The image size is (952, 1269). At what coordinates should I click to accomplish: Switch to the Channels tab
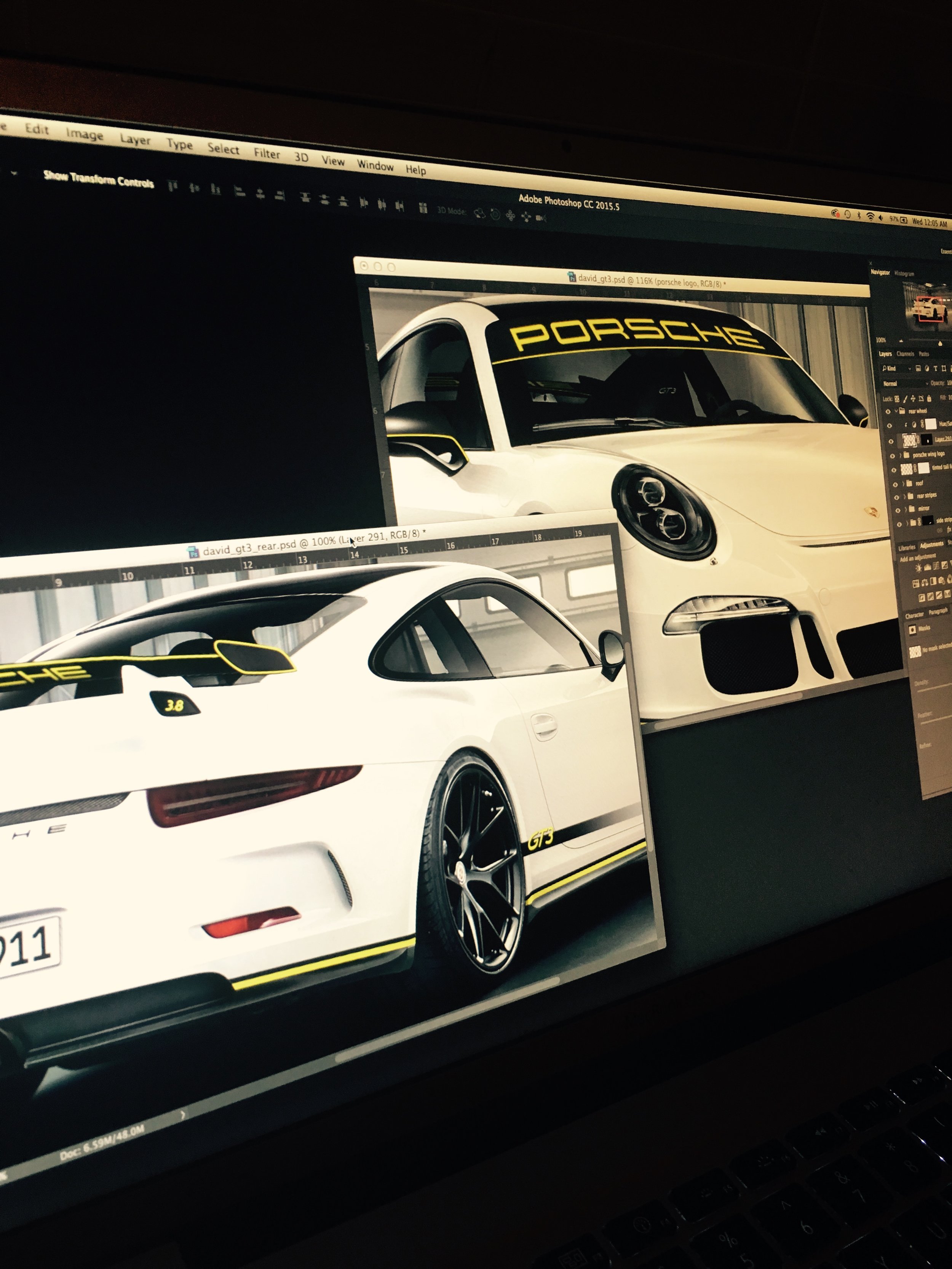(x=905, y=354)
